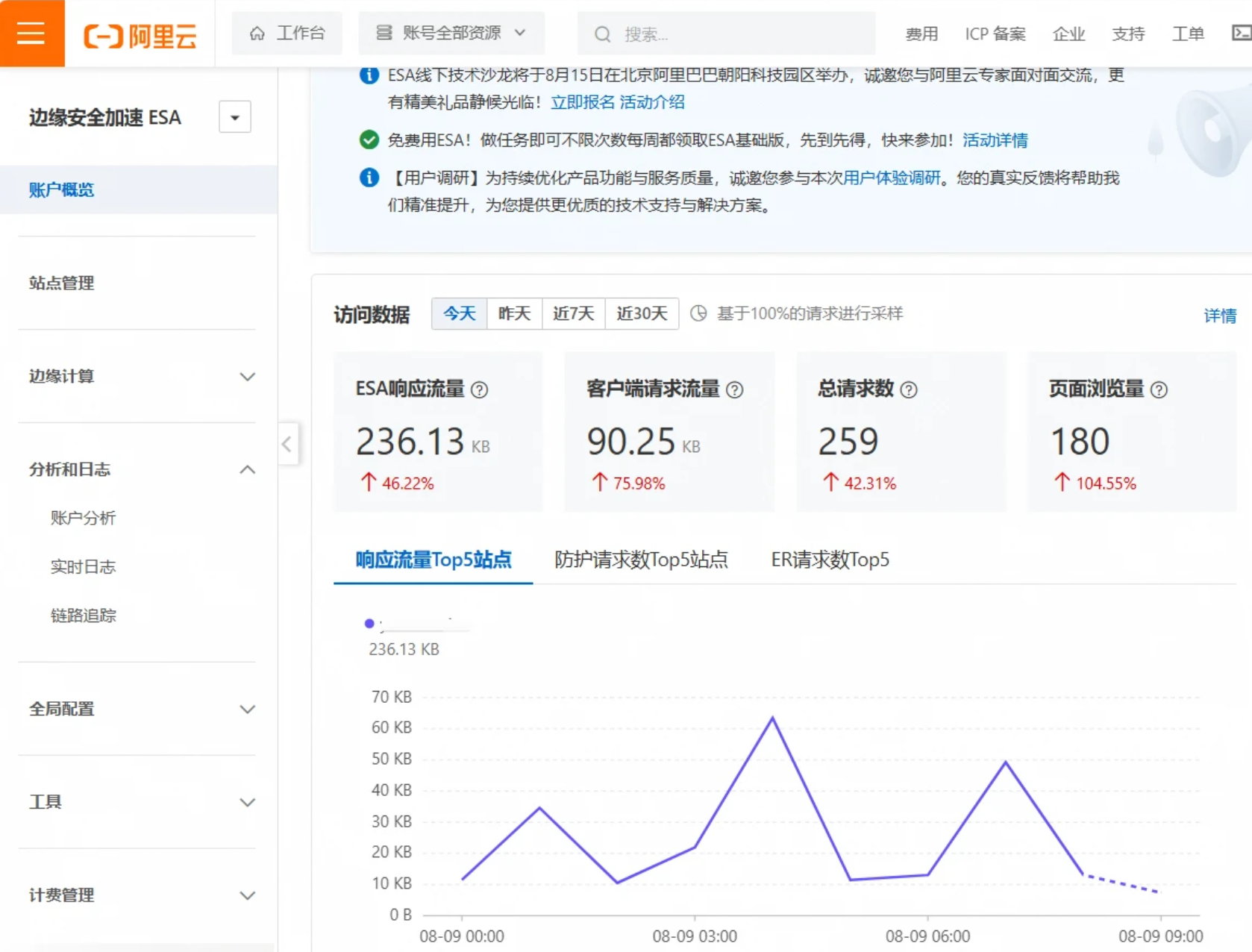Click the home icon beside 工作台
The width and height of the screenshot is (1252, 952).
coord(257,33)
